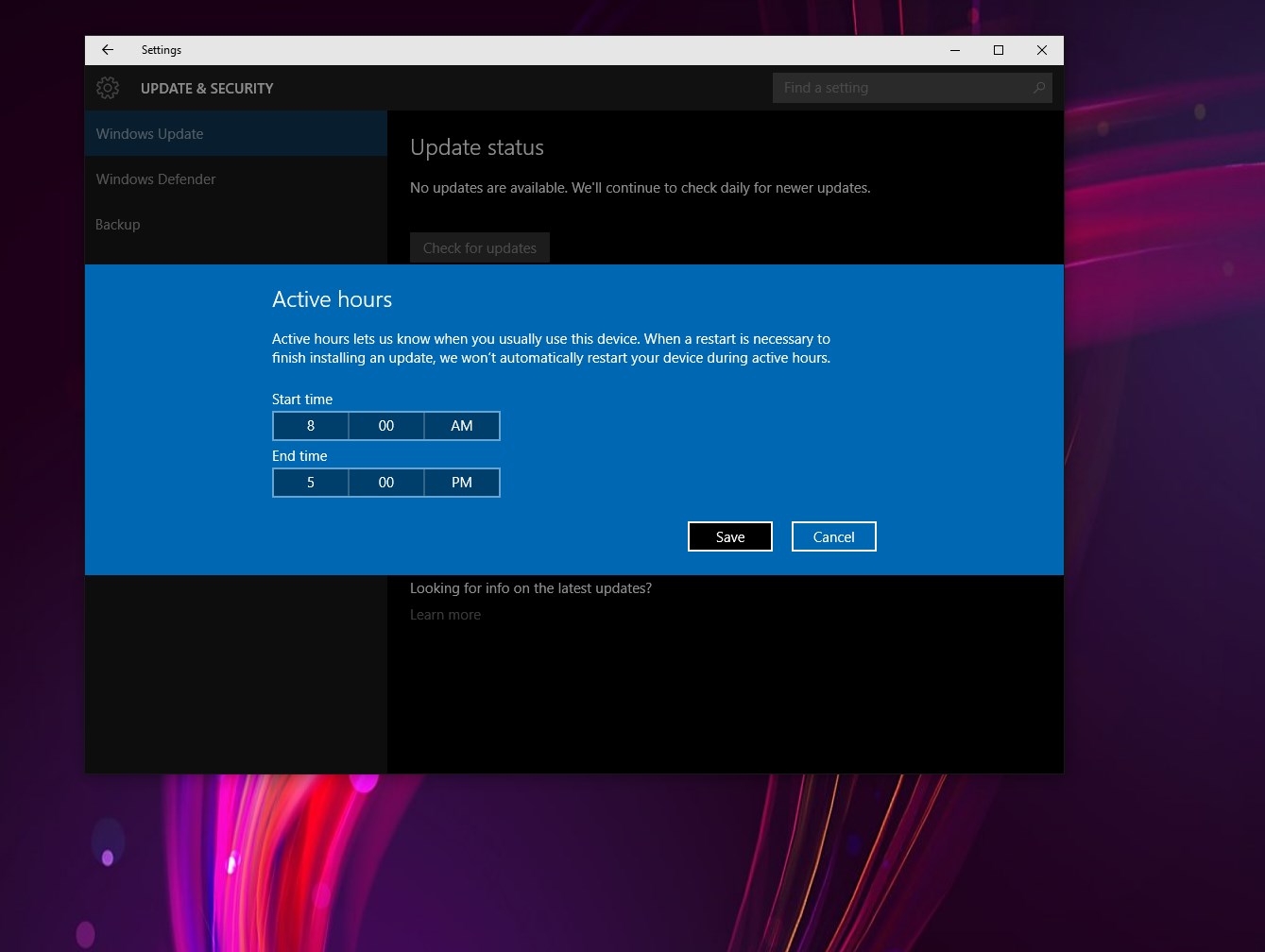The height and width of the screenshot is (952, 1265).
Task: Minimize the Settings window
Action: [955, 50]
